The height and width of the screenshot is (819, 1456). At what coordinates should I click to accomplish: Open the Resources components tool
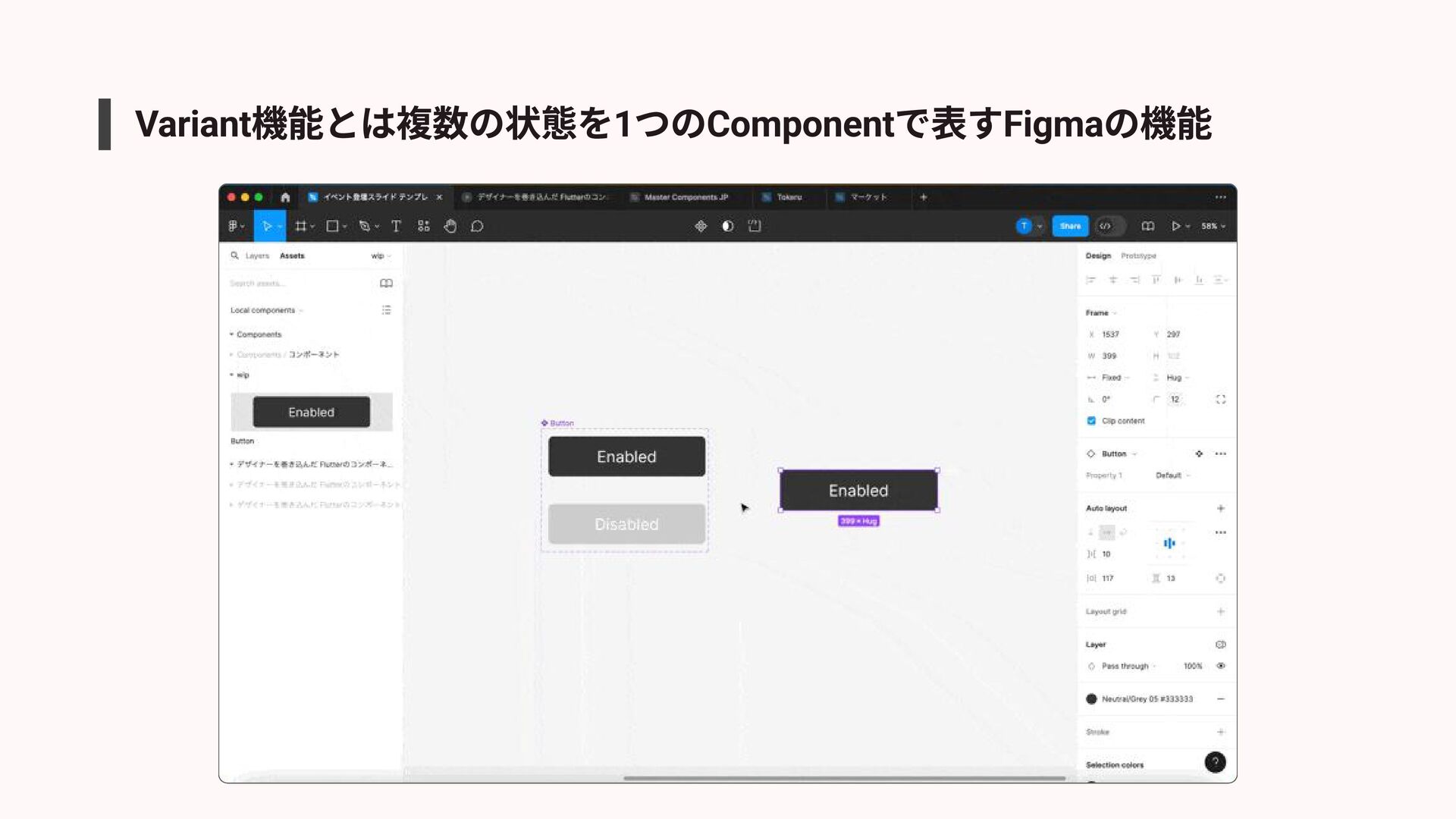pyautogui.click(x=423, y=226)
